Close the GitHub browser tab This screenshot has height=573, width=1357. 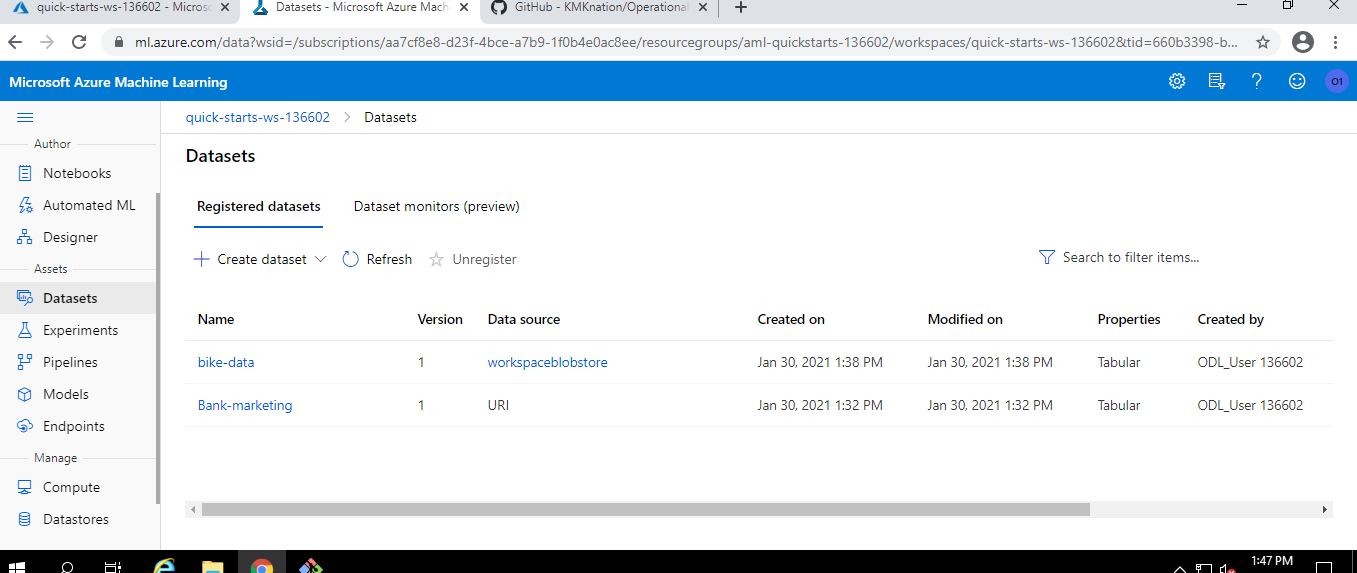[x=703, y=8]
